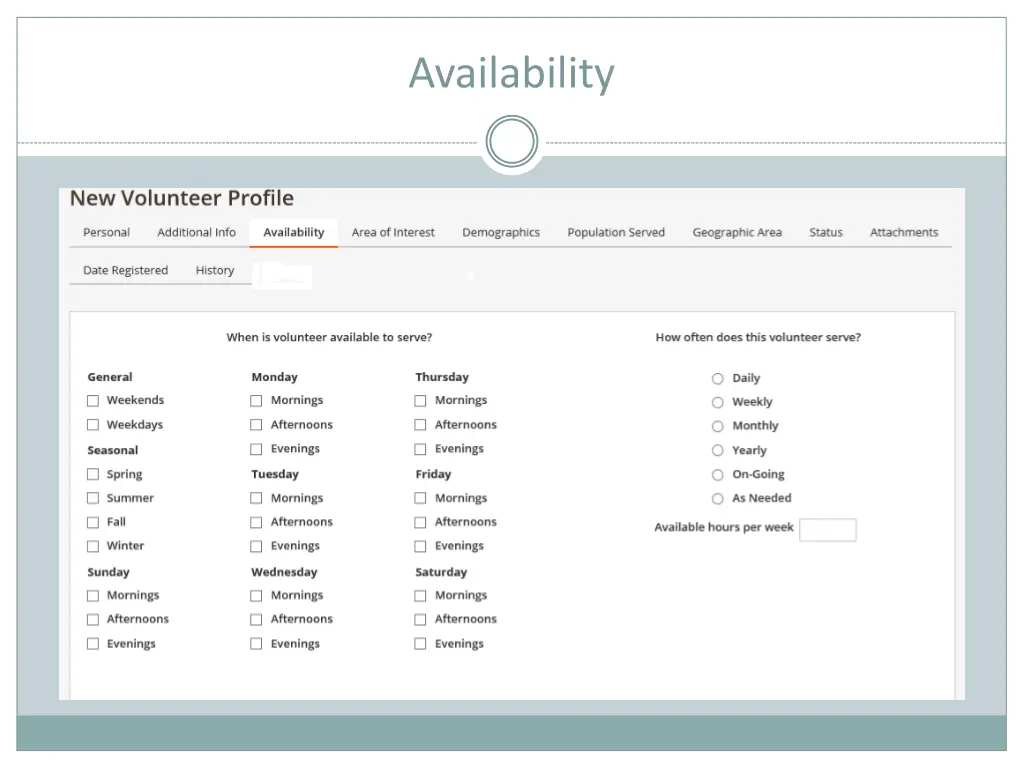Select the On-Going radio option
Viewport: 1024px width, 768px height.
718,475
